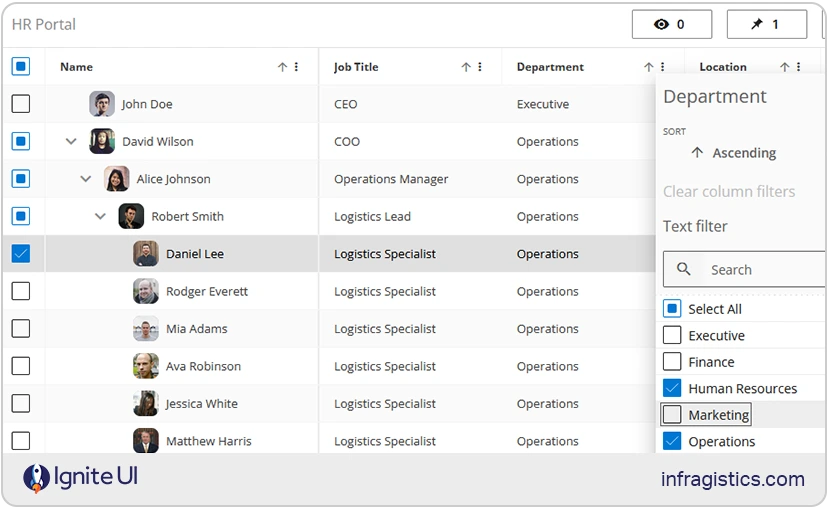Click the Department column sort arrow

[649, 67]
